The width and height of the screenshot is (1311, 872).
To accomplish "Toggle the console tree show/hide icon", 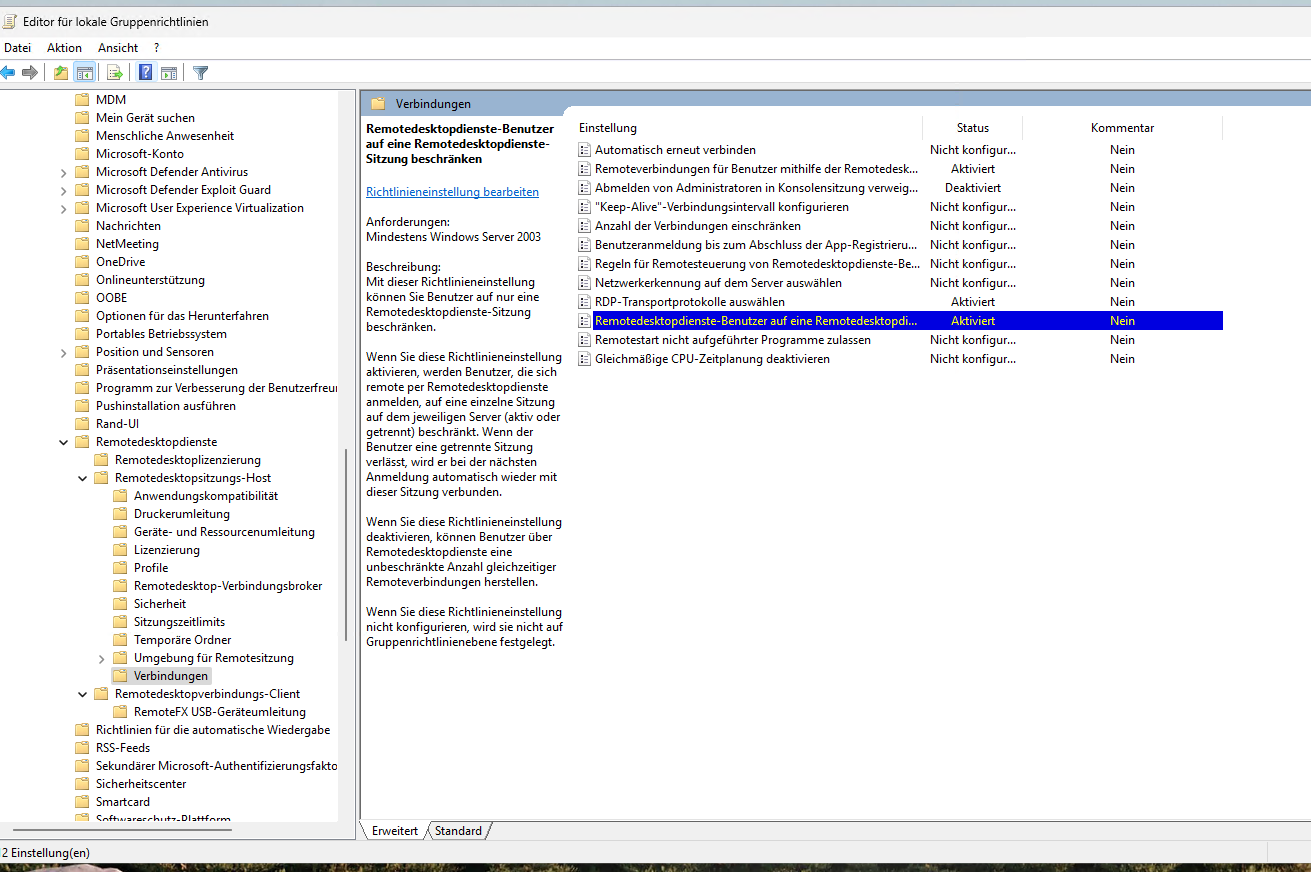I will pyautogui.click(x=85, y=72).
